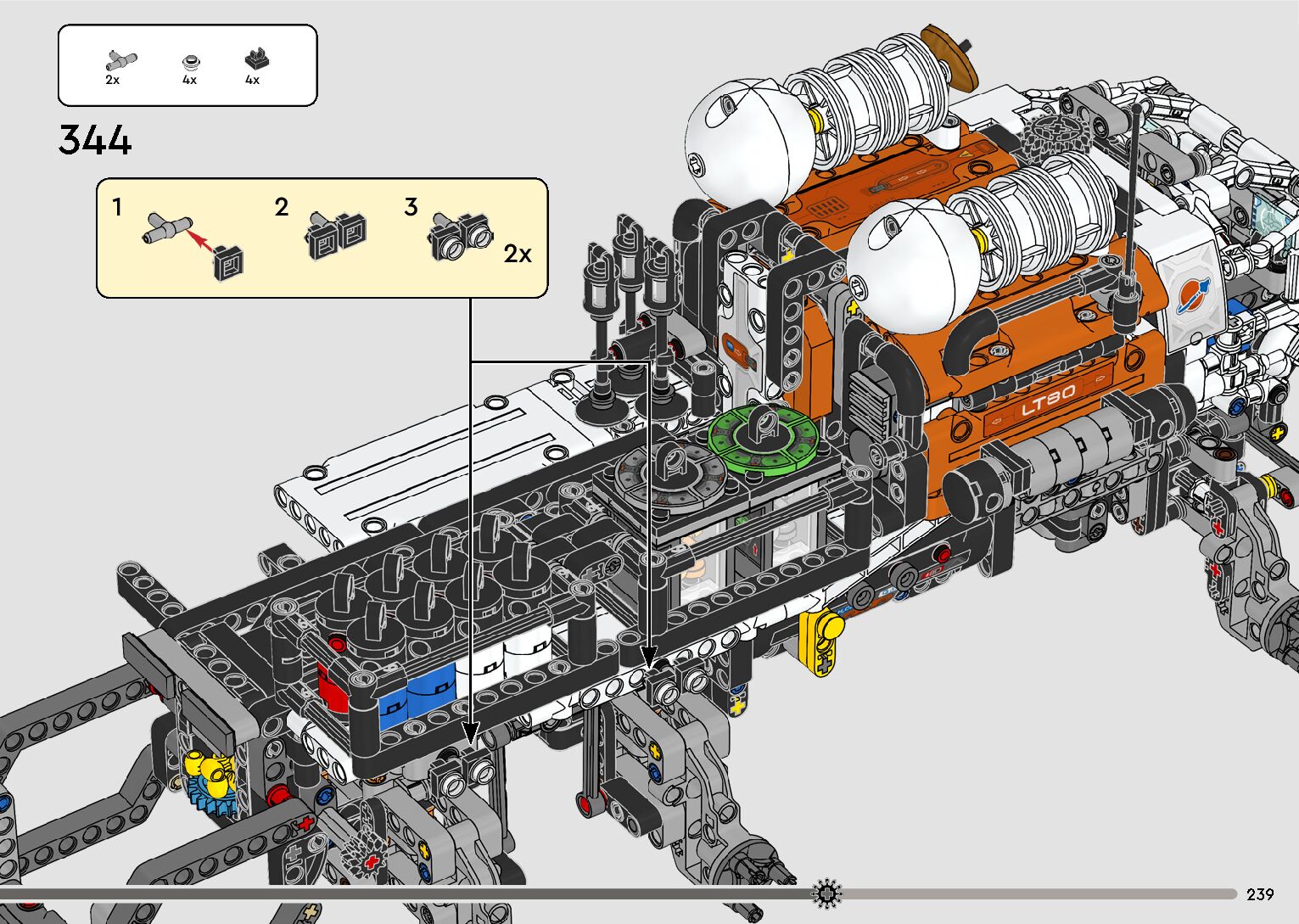Viewport: 1299px width, 924px height.
Task: Click the gray T-shaped connector in parts list
Action: (x=120, y=60)
